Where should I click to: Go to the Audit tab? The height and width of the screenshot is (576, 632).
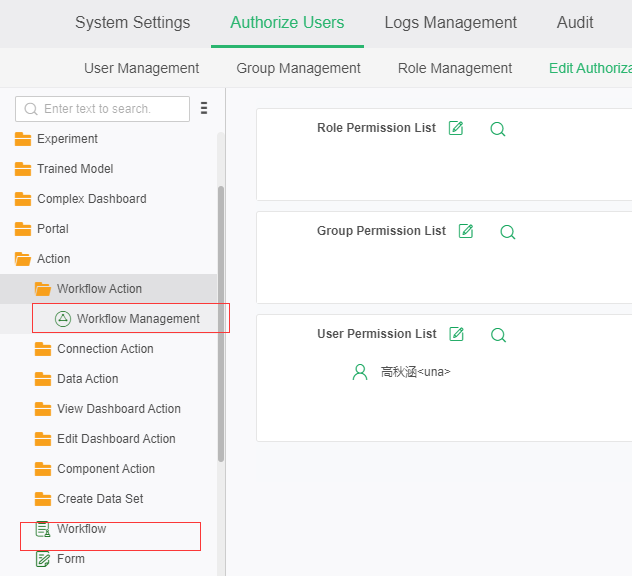[575, 22]
